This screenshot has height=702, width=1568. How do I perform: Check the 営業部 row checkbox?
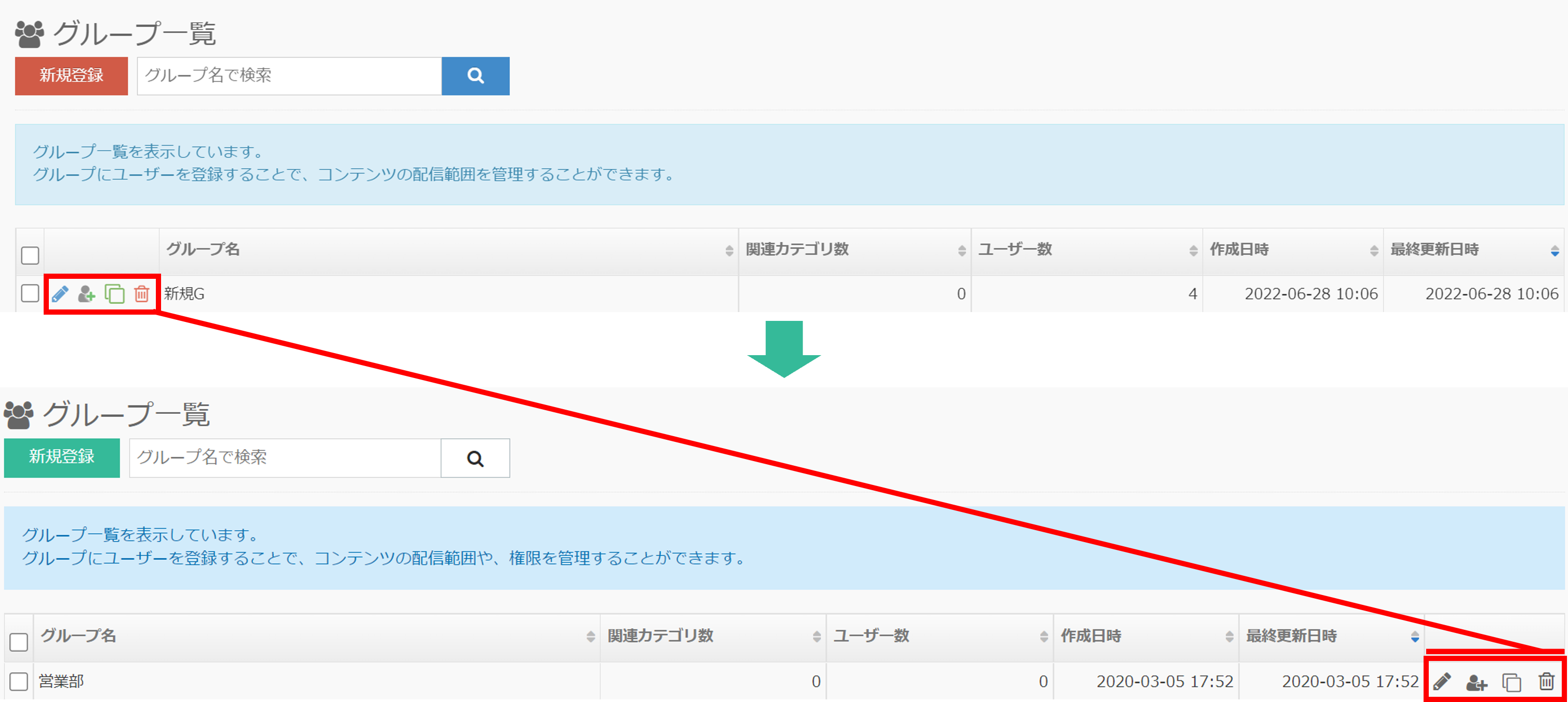(x=19, y=681)
